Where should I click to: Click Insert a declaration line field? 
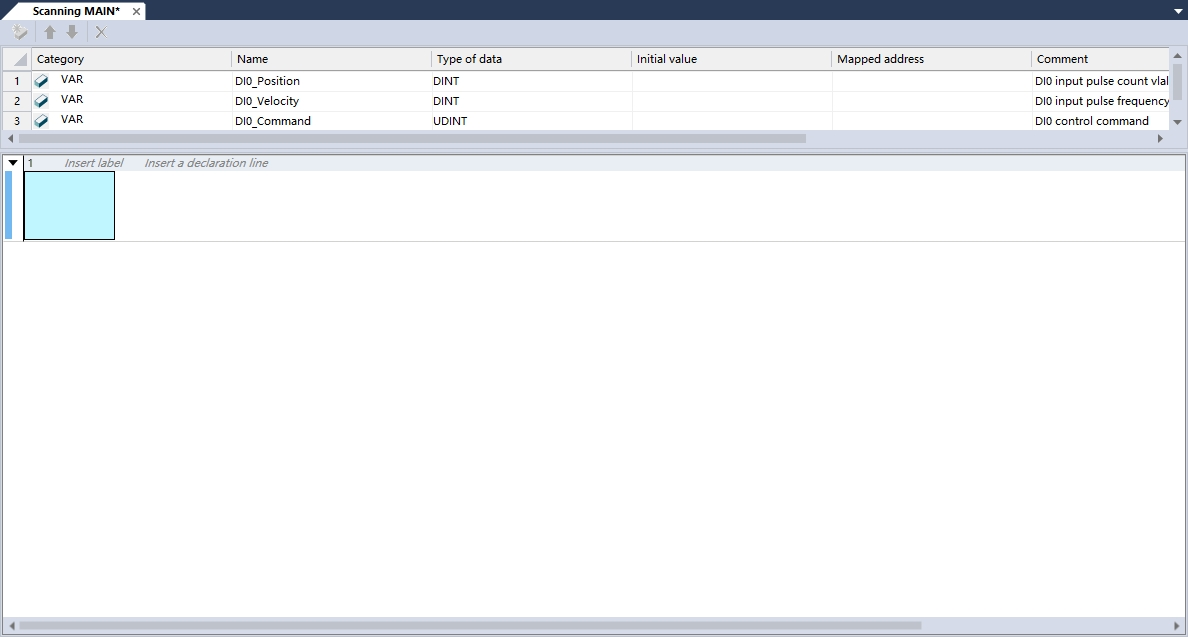[206, 163]
